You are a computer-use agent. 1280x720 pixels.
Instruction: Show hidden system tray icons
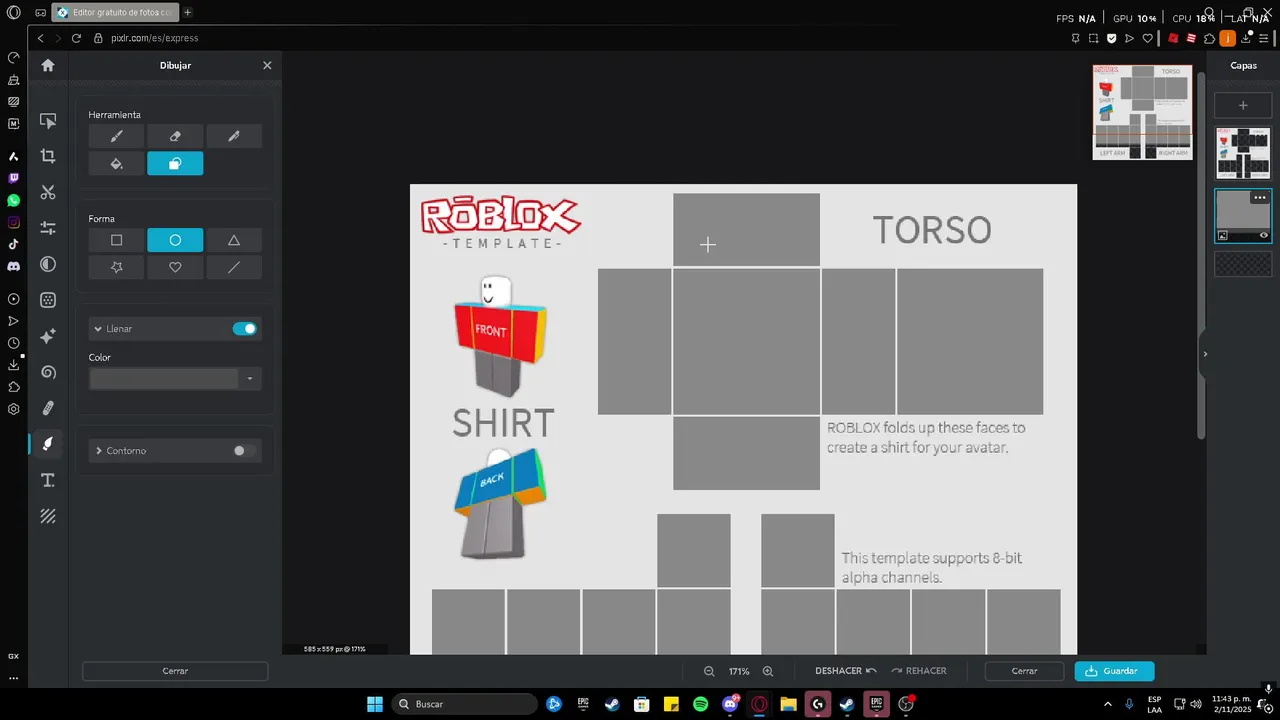(x=1107, y=704)
